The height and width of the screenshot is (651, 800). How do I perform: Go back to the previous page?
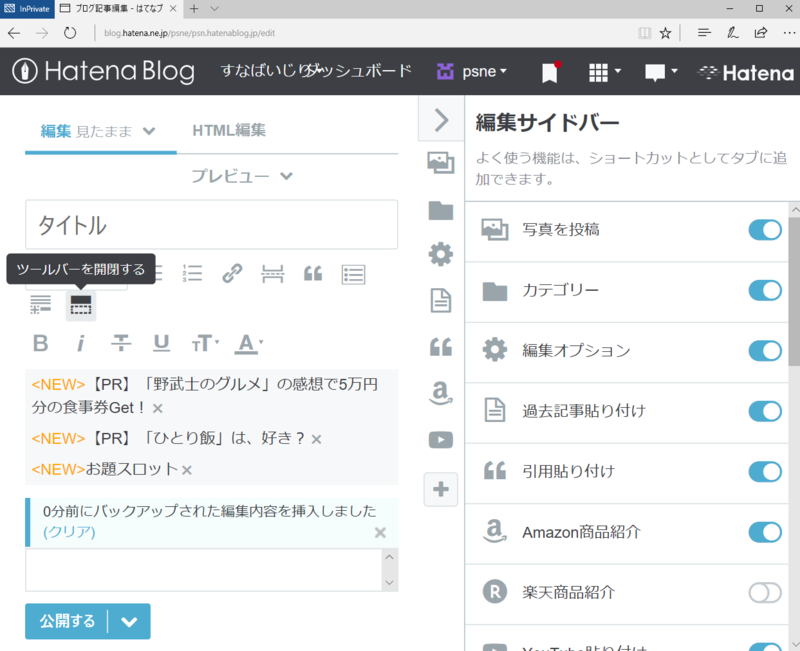14,33
